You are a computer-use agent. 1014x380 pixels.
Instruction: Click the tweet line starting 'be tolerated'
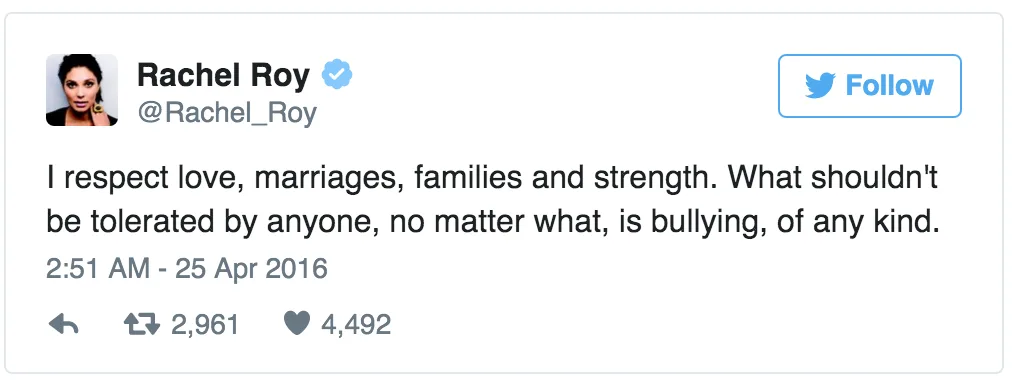(x=492, y=224)
